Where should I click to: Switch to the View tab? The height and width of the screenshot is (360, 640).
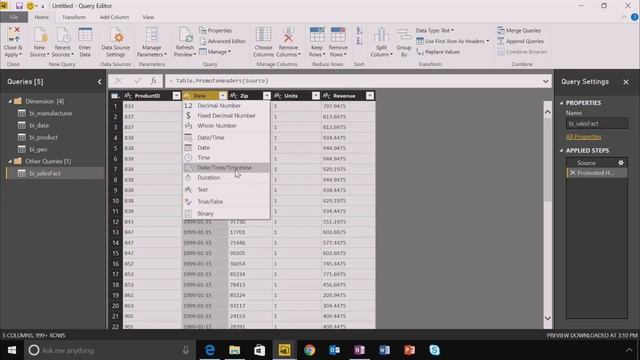[148, 17]
